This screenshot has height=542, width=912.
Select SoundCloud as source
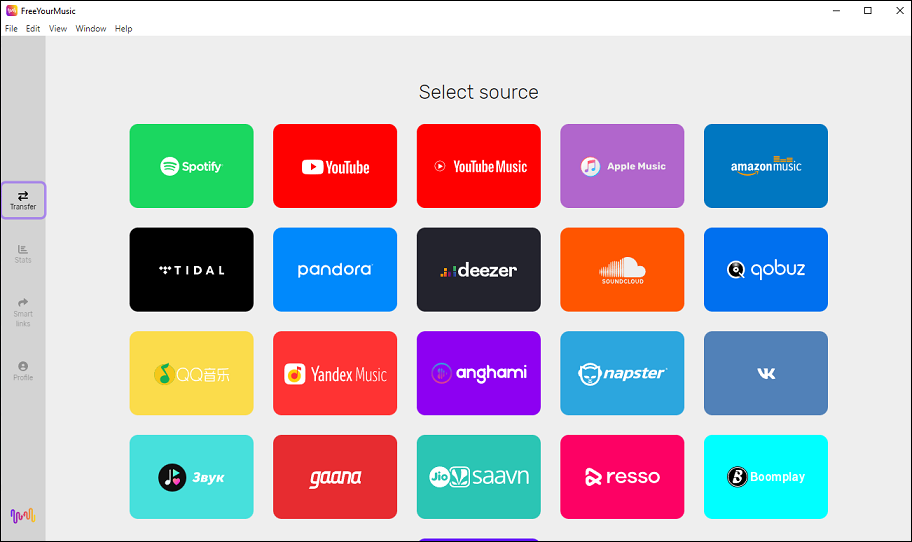pyautogui.click(x=622, y=269)
